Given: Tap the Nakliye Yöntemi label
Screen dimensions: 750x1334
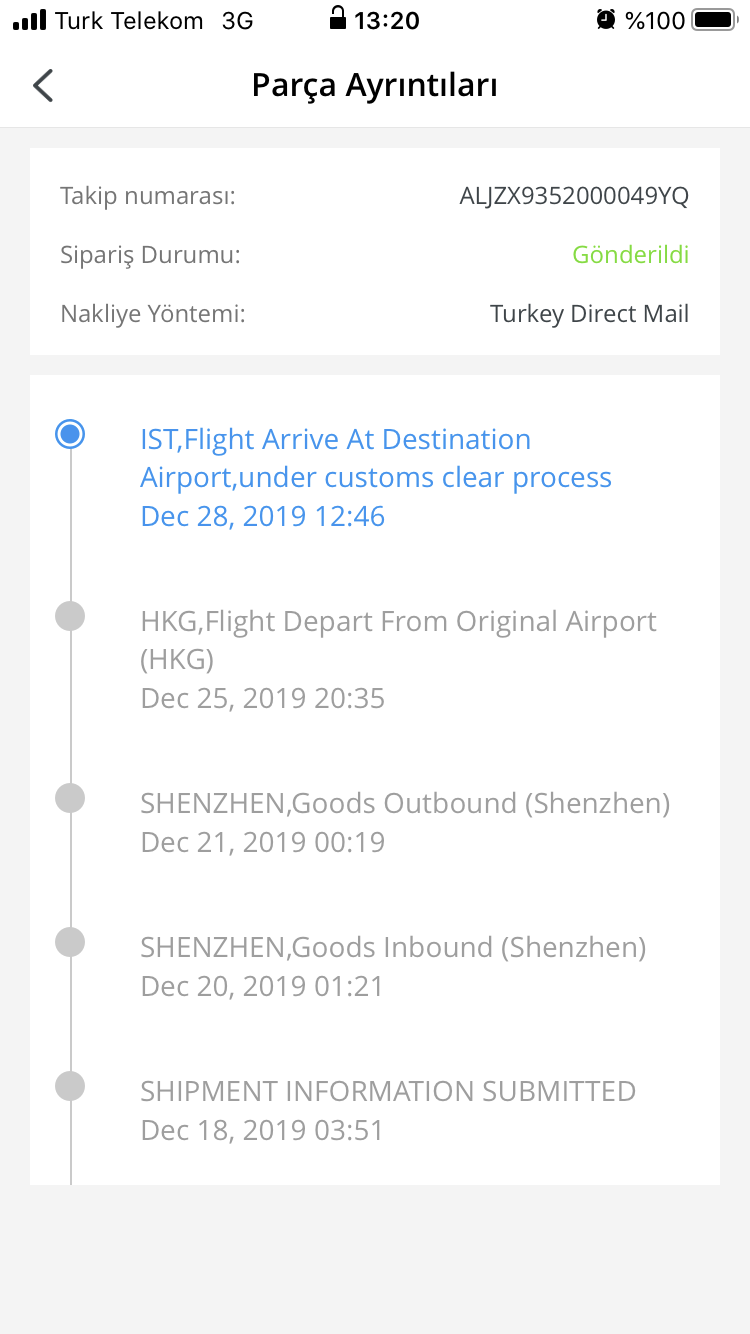Looking at the screenshot, I should [153, 314].
